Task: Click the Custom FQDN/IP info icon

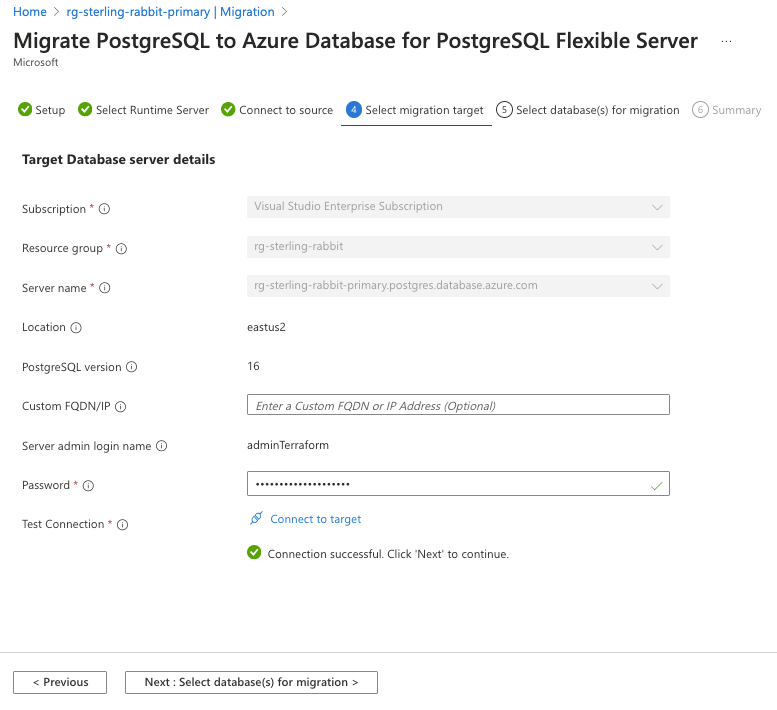Action: tap(121, 407)
